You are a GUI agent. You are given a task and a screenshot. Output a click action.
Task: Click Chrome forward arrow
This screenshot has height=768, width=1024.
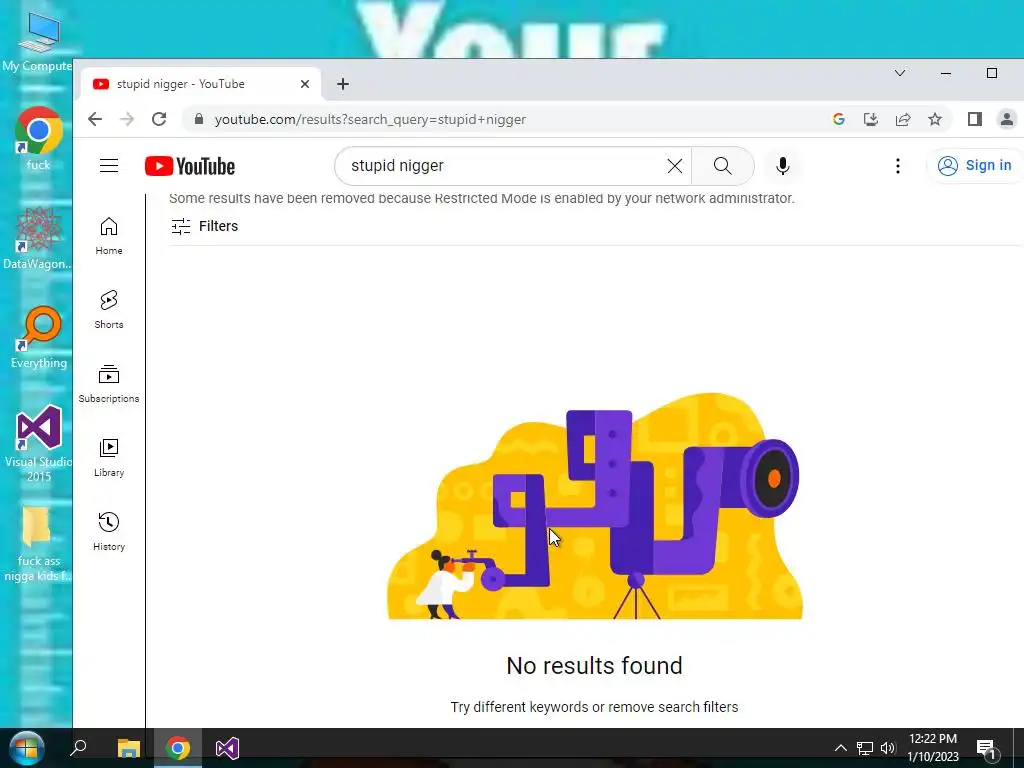(x=127, y=120)
